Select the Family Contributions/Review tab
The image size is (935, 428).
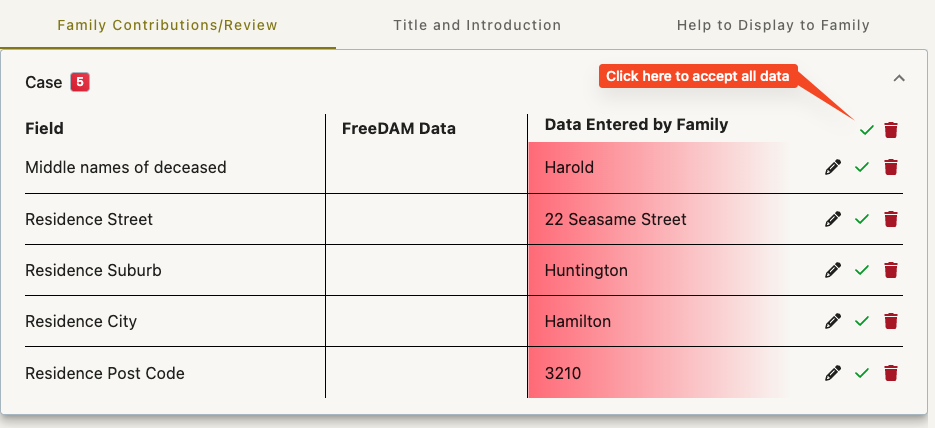168,25
